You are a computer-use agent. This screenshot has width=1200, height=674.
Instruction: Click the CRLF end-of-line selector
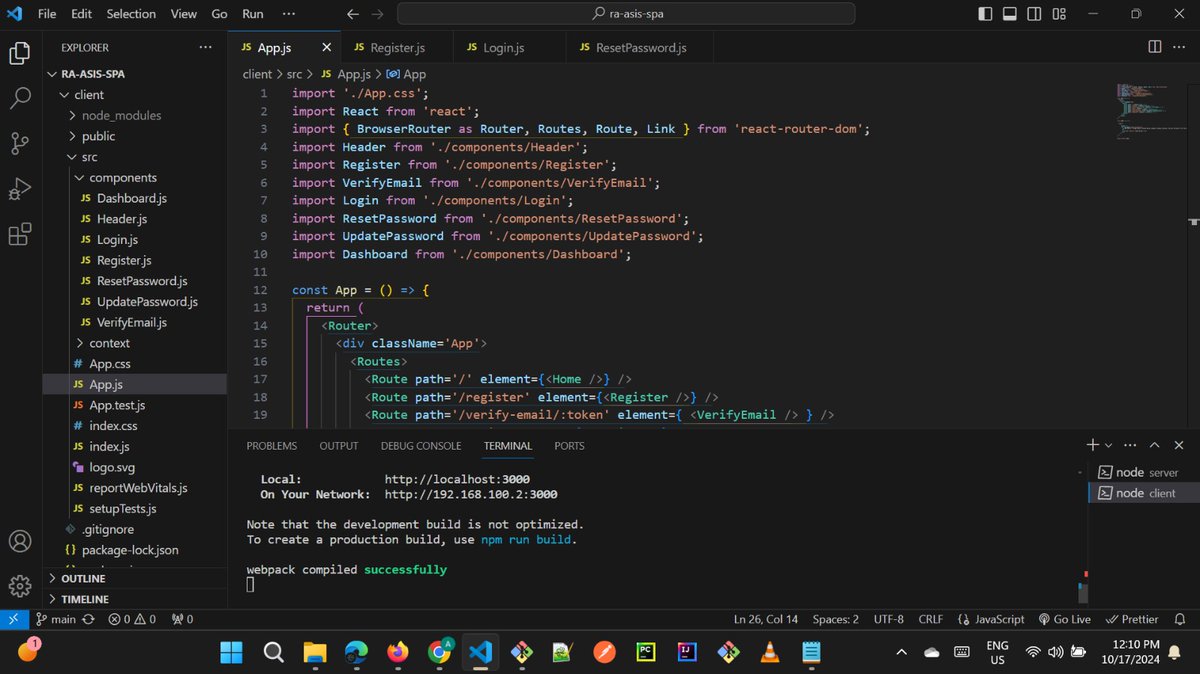(931, 619)
